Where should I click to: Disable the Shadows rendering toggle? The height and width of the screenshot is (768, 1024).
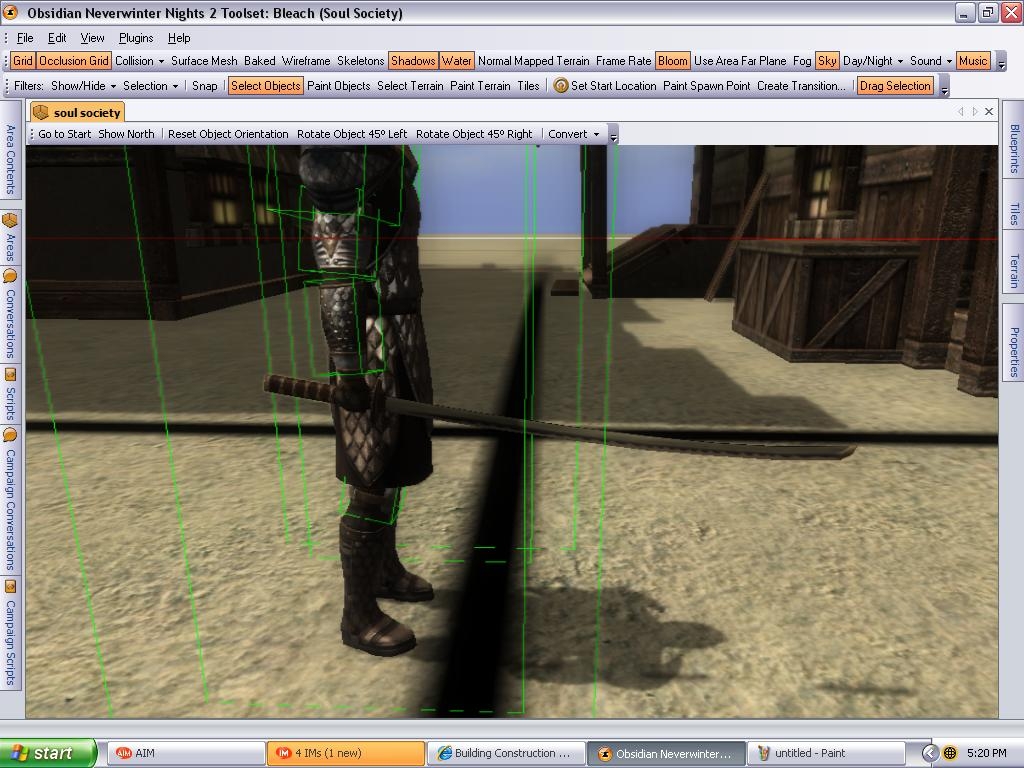pos(412,61)
